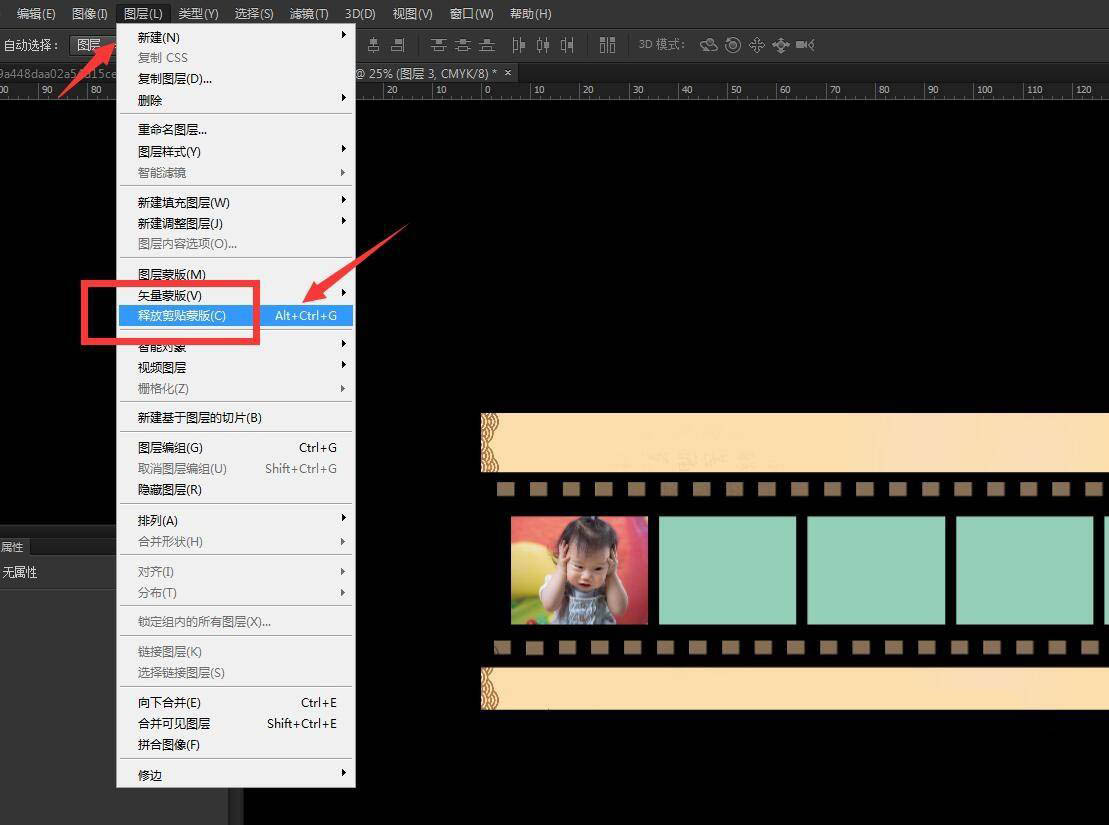Choose 重命名图层... menu entry
The width and height of the screenshot is (1109, 825).
tap(236, 130)
